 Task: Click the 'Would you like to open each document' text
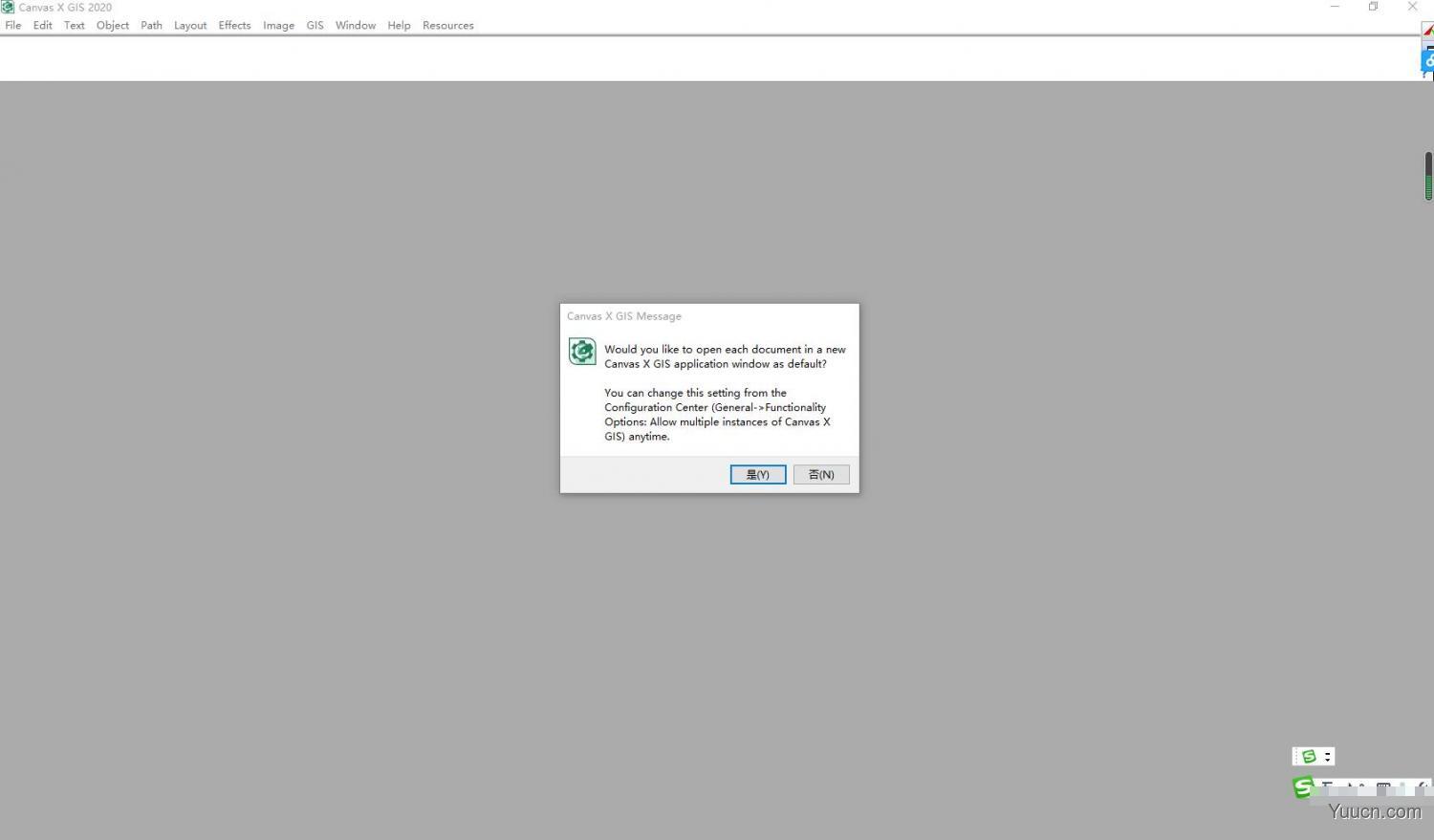click(725, 356)
